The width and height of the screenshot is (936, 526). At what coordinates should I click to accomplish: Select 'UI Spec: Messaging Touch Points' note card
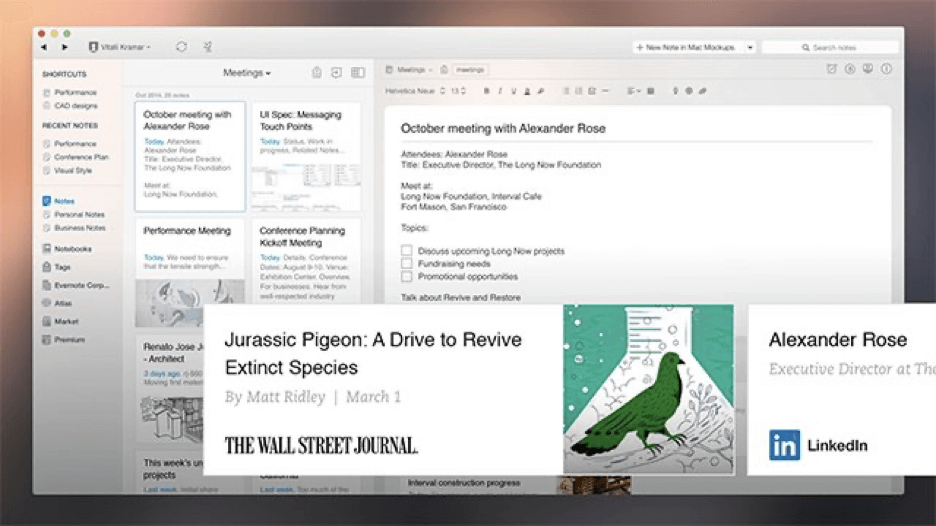tap(306, 156)
